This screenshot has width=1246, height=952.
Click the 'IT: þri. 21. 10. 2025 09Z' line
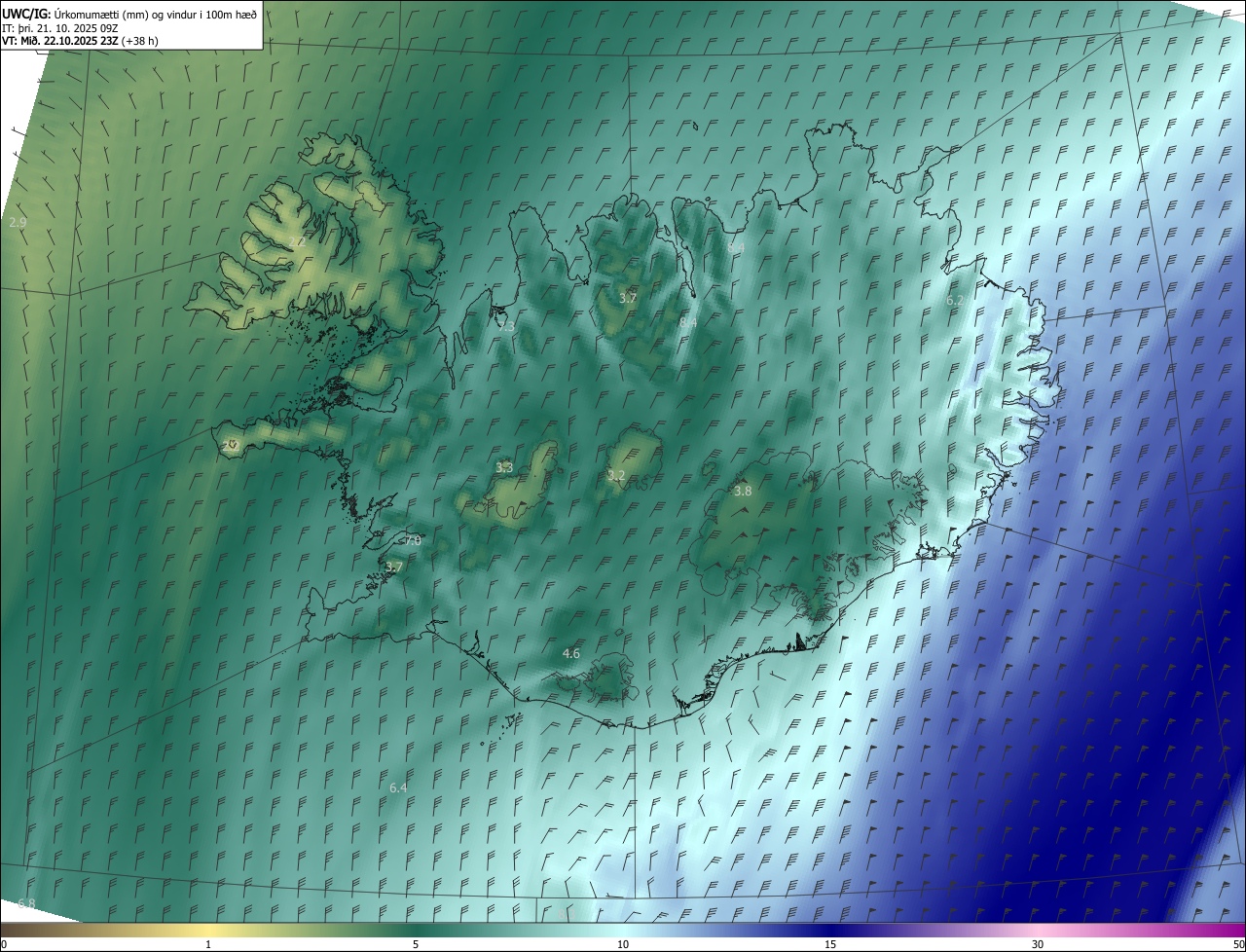pos(60,27)
